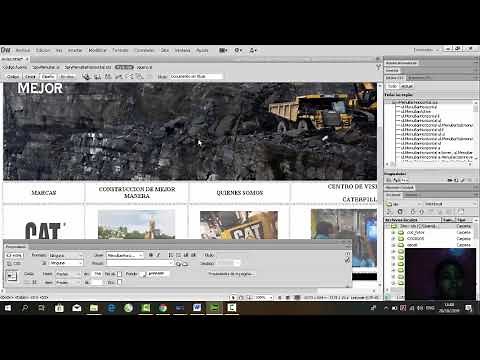
Task: Open the Horiz alignment dropdown
Action: coord(68,274)
